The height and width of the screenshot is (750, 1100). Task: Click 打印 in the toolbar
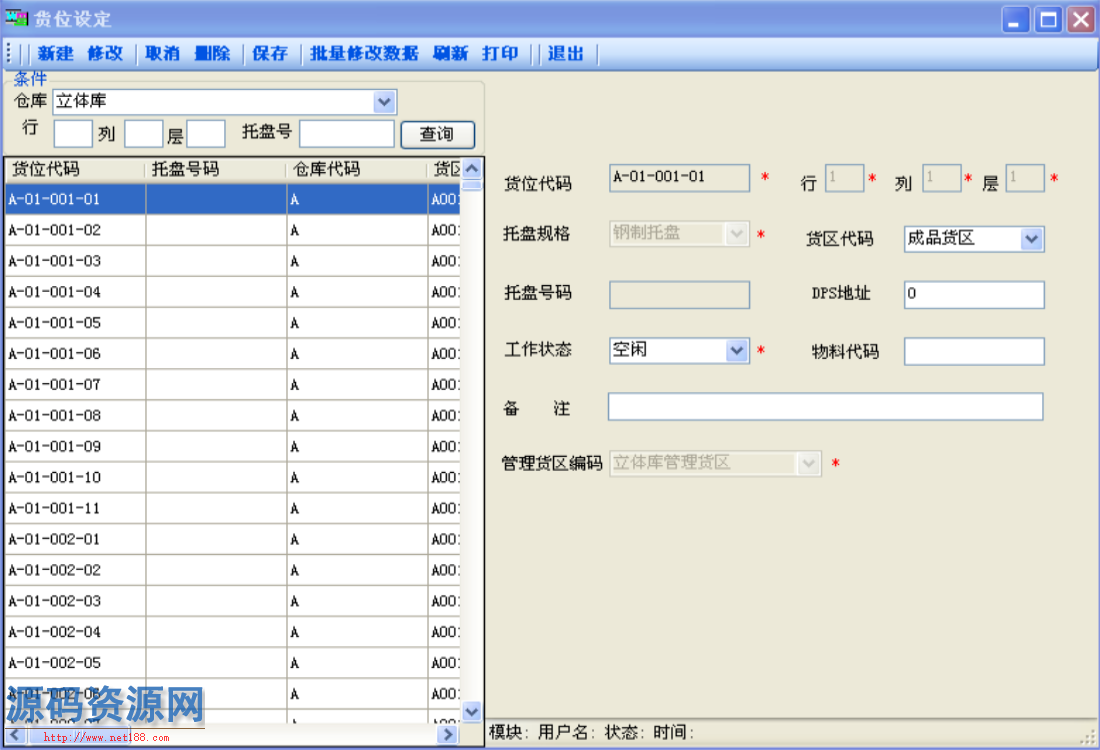[500, 54]
